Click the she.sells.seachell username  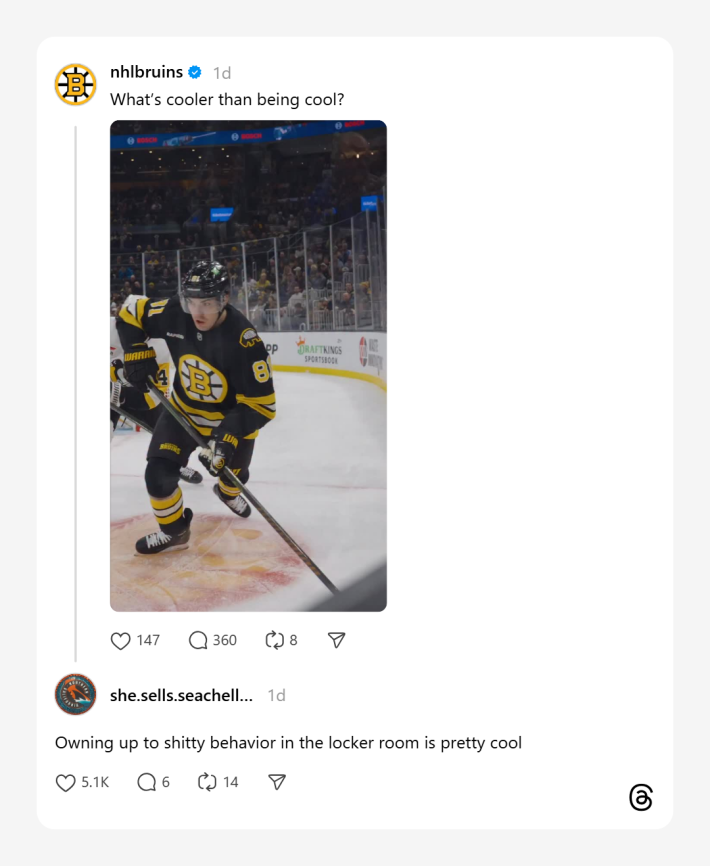pyautogui.click(x=180, y=696)
